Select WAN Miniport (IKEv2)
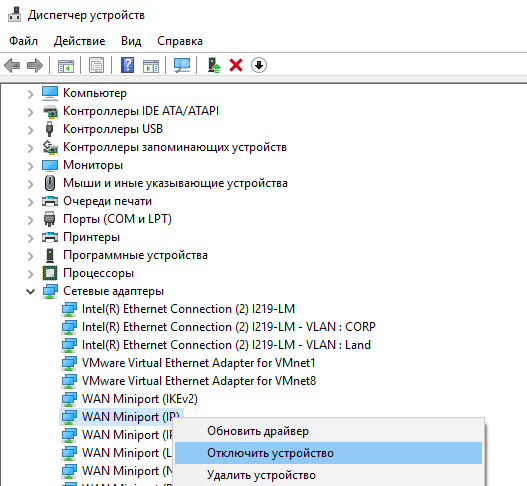The image size is (527, 486). pyautogui.click(x=140, y=399)
